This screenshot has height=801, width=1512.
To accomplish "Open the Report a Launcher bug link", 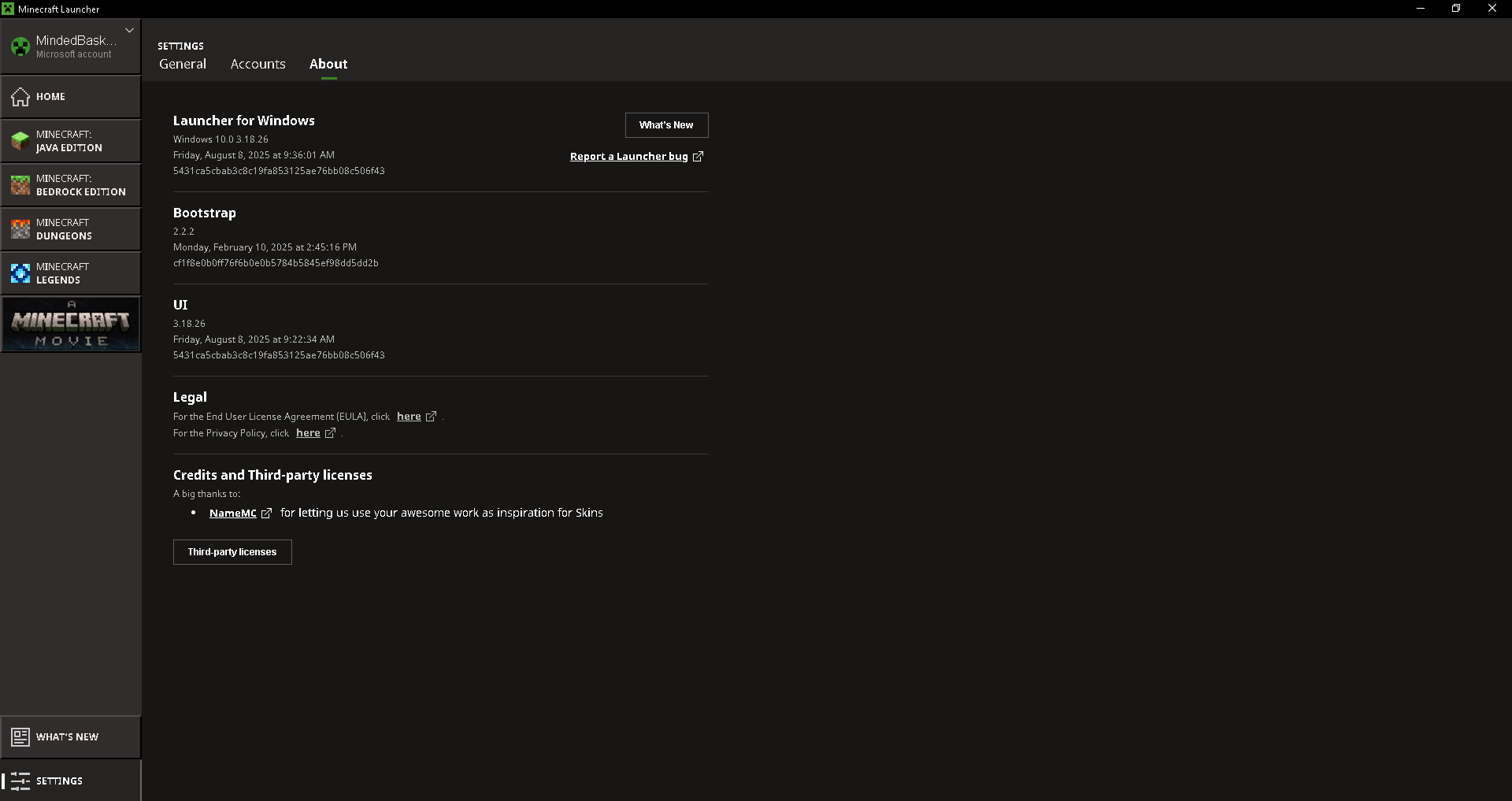I will tap(629, 157).
